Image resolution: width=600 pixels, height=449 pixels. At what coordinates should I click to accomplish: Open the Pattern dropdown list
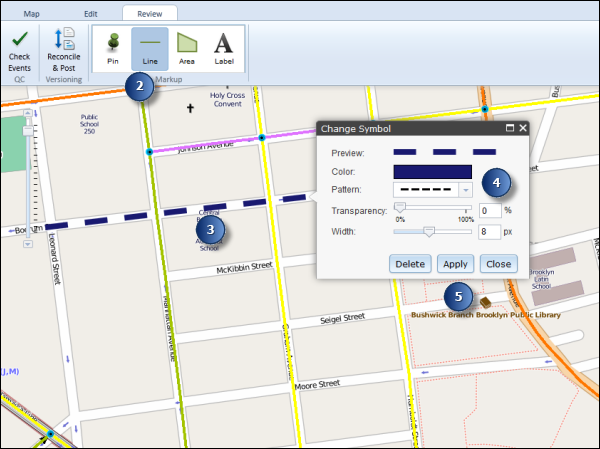pyautogui.click(x=465, y=190)
